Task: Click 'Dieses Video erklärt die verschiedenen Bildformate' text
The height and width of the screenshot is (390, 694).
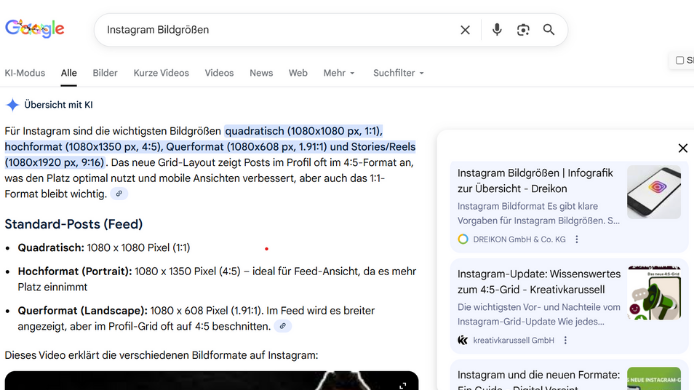Action: pyautogui.click(x=161, y=355)
